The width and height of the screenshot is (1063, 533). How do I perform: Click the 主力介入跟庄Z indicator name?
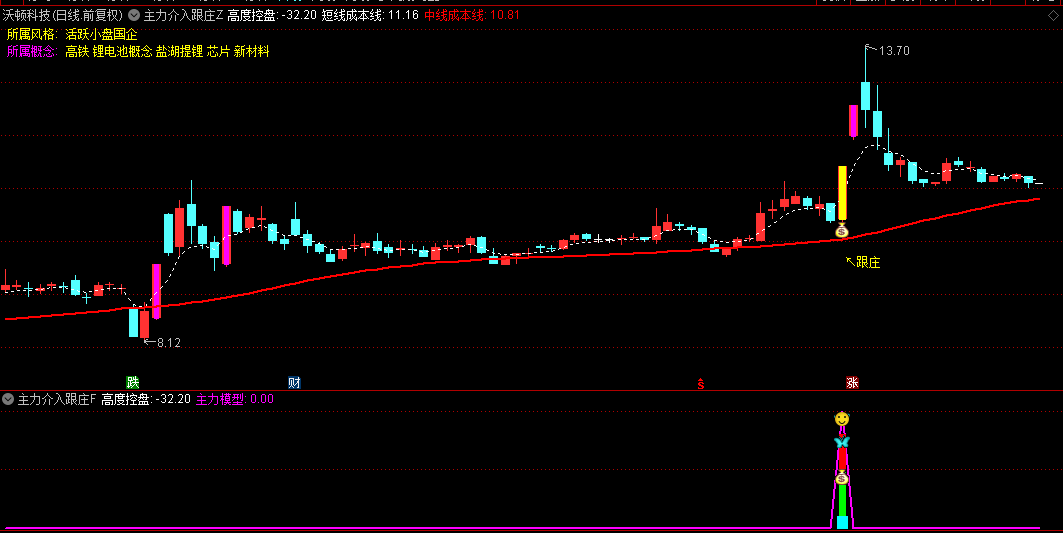(183, 15)
